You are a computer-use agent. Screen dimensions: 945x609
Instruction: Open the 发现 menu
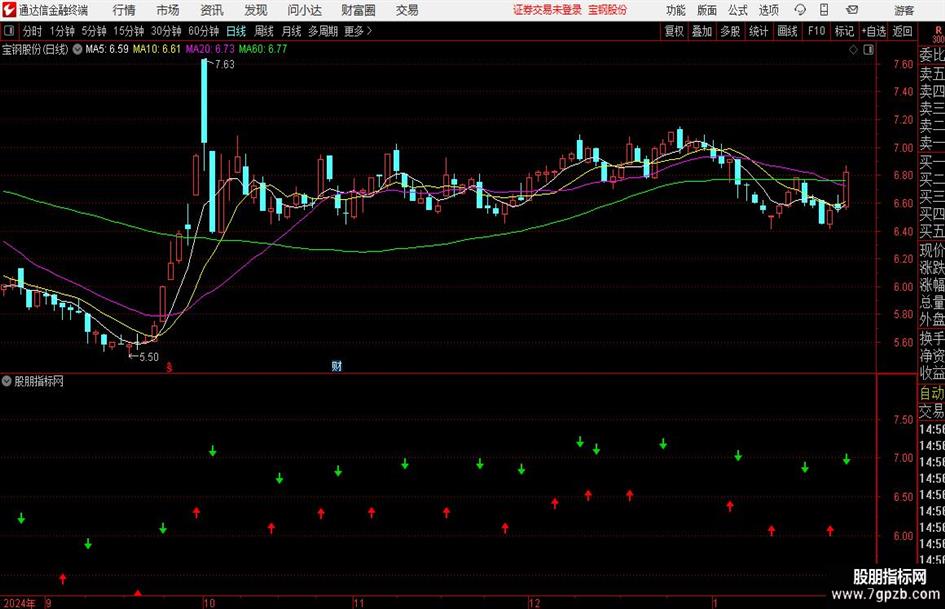(x=256, y=10)
